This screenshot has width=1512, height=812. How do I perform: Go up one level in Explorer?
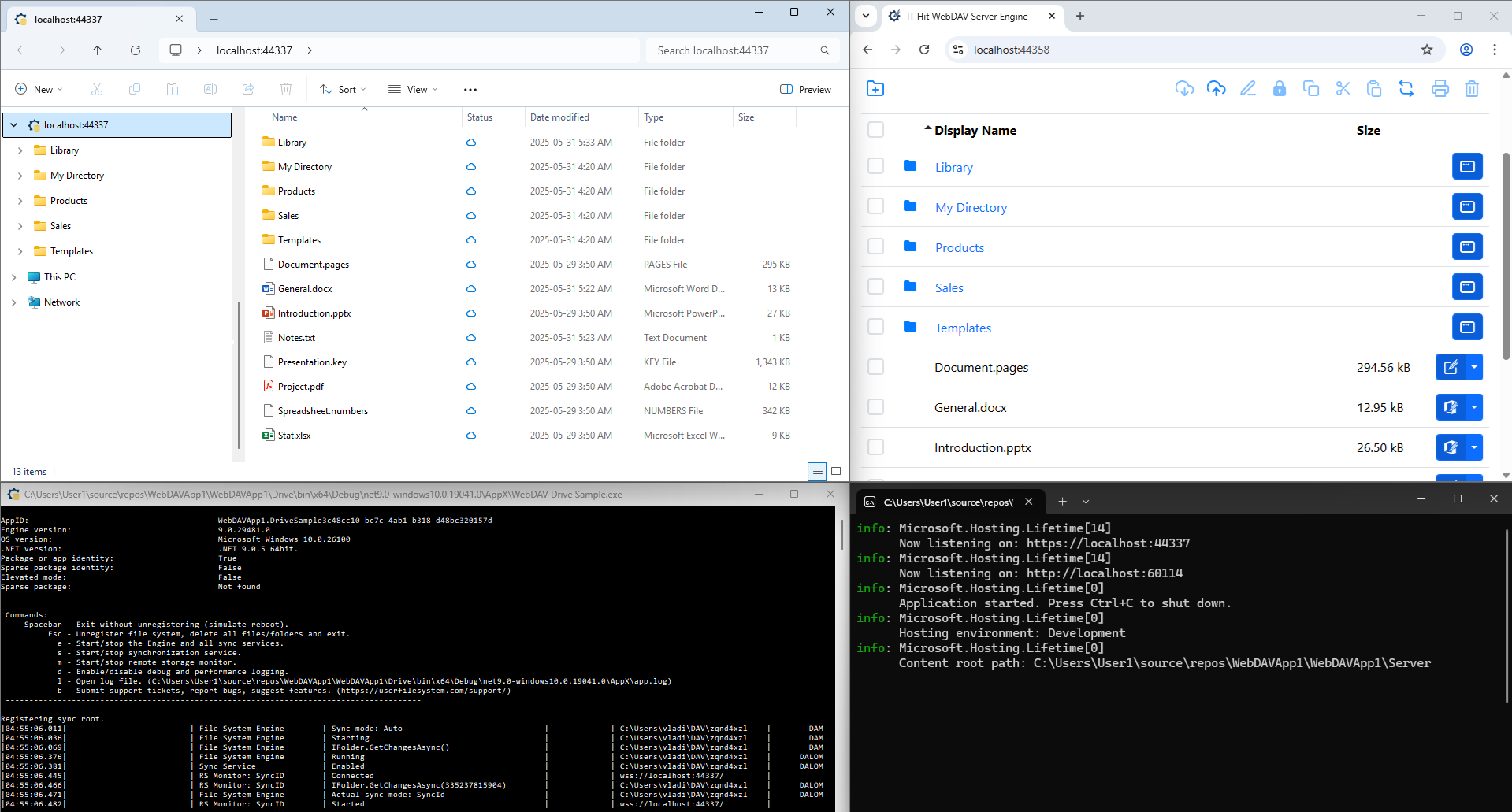pos(98,50)
